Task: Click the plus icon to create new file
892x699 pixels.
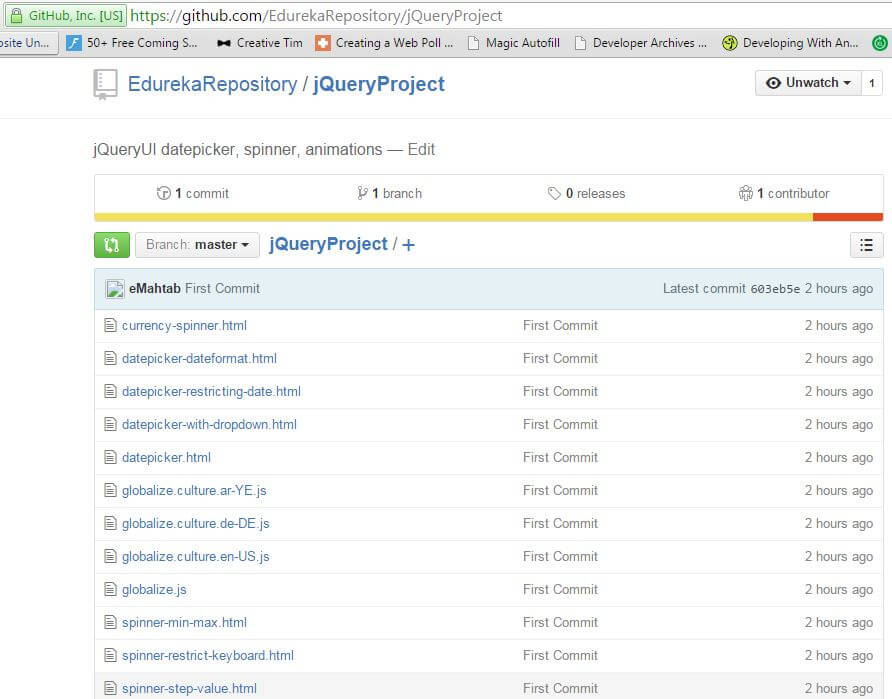Action: tap(408, 245)
